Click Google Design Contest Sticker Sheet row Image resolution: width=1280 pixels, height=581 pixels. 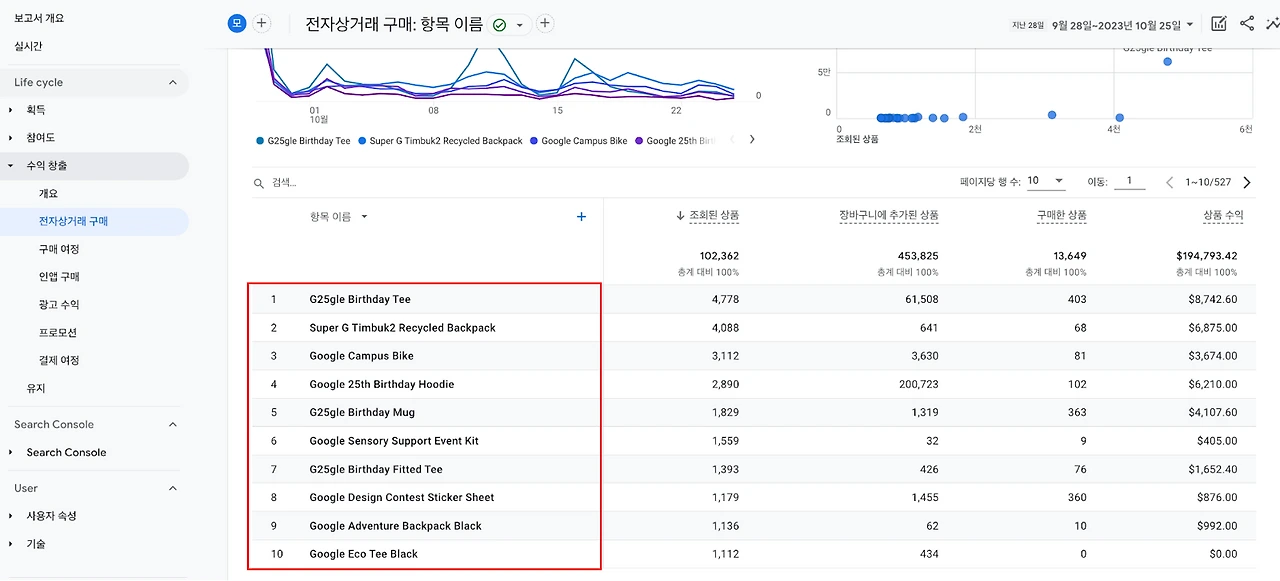click(x=402, y=497)
